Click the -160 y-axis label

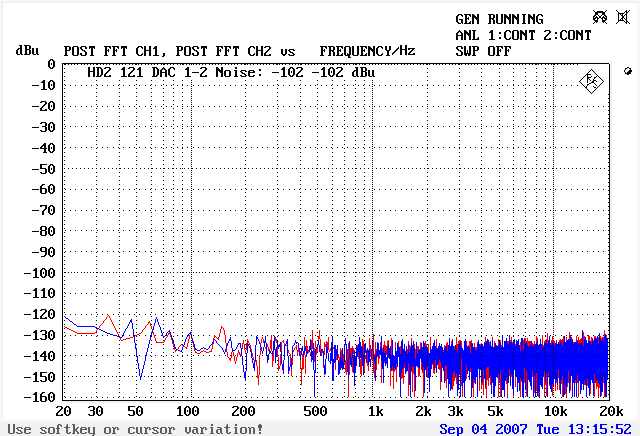click(x=40, y=397)
